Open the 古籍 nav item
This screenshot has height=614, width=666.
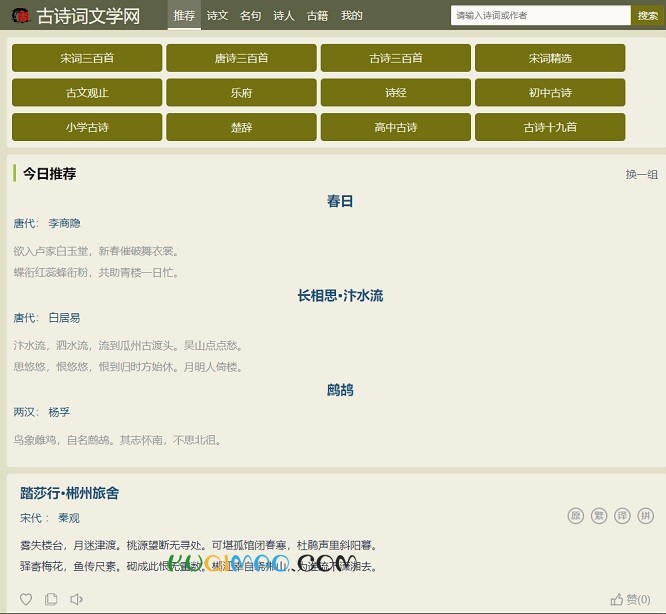317,16
